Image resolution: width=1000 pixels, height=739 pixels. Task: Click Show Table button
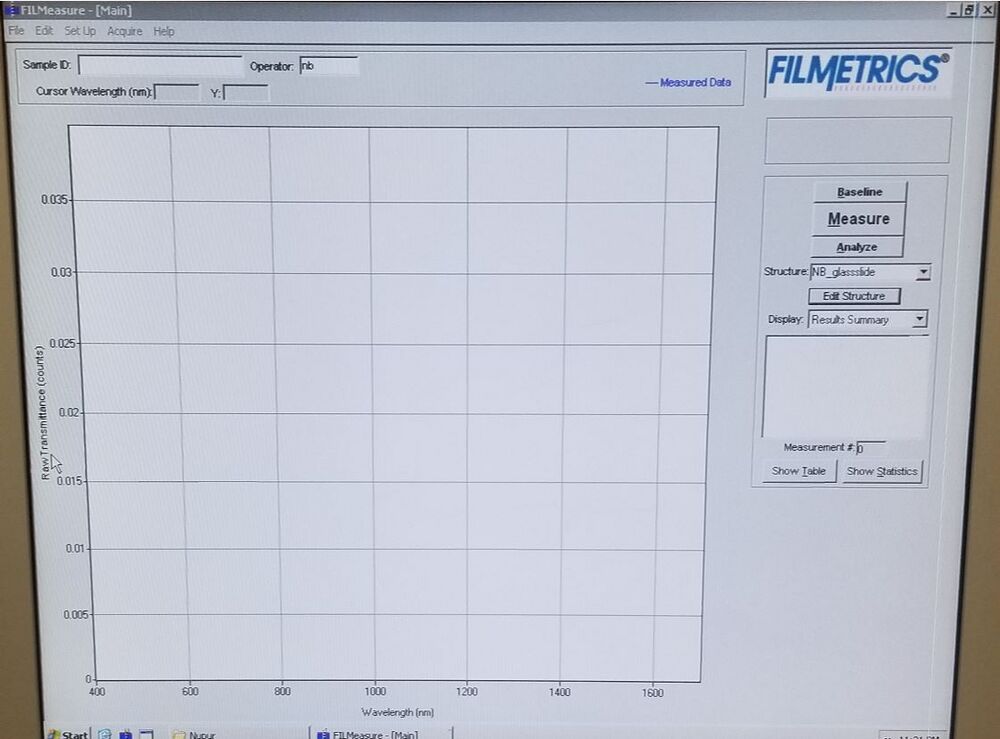798,471
